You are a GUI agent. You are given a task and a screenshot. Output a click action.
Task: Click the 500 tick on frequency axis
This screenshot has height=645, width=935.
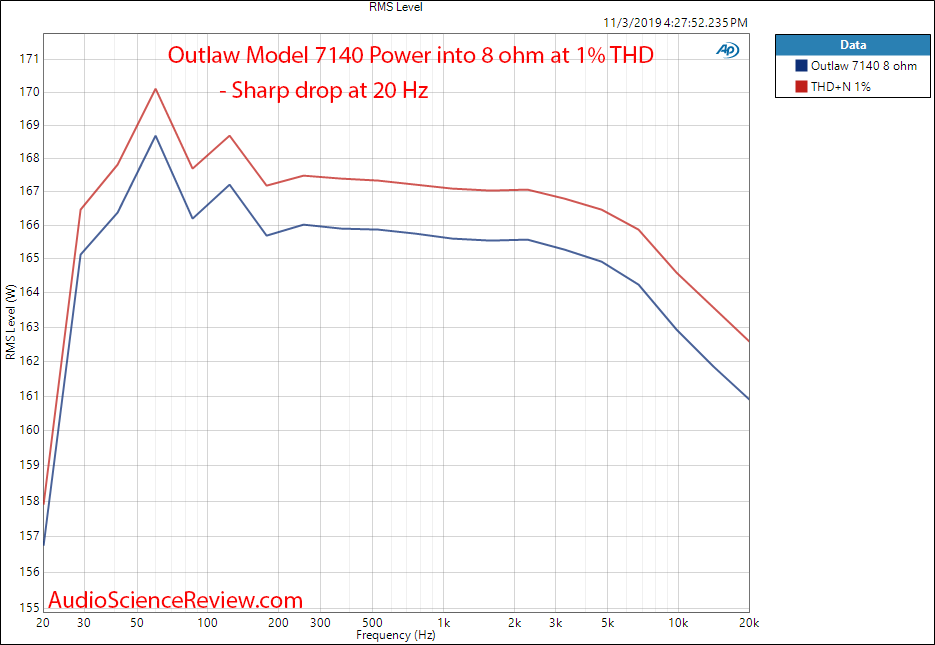pyautogui.click(x=372, y=623)
